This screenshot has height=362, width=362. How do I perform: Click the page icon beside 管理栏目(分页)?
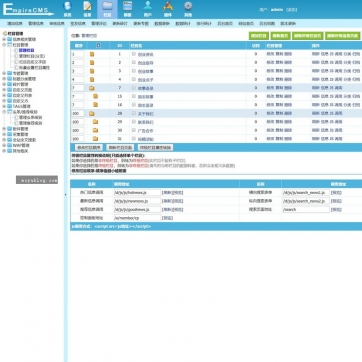(x=16, y=56)
